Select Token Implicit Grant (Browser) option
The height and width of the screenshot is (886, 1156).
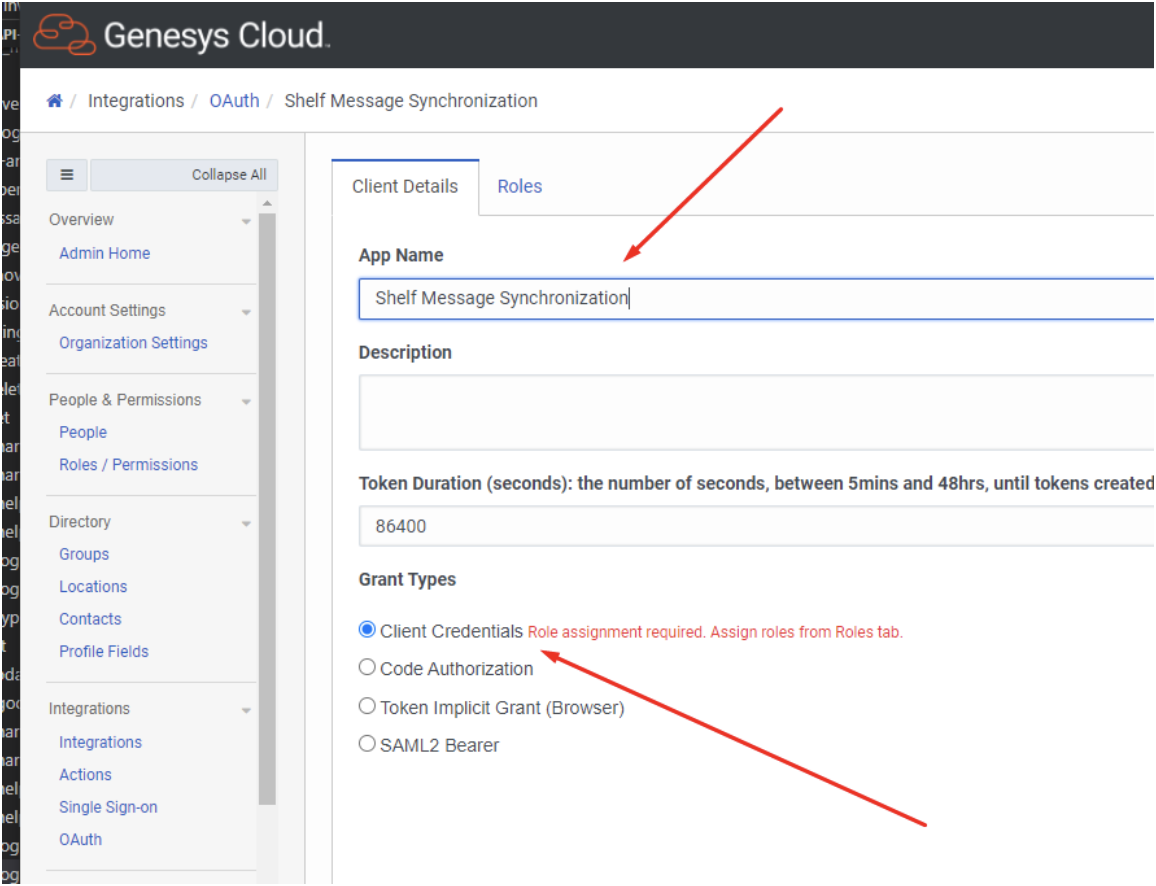pyautogui.click(x=367, y=706)
